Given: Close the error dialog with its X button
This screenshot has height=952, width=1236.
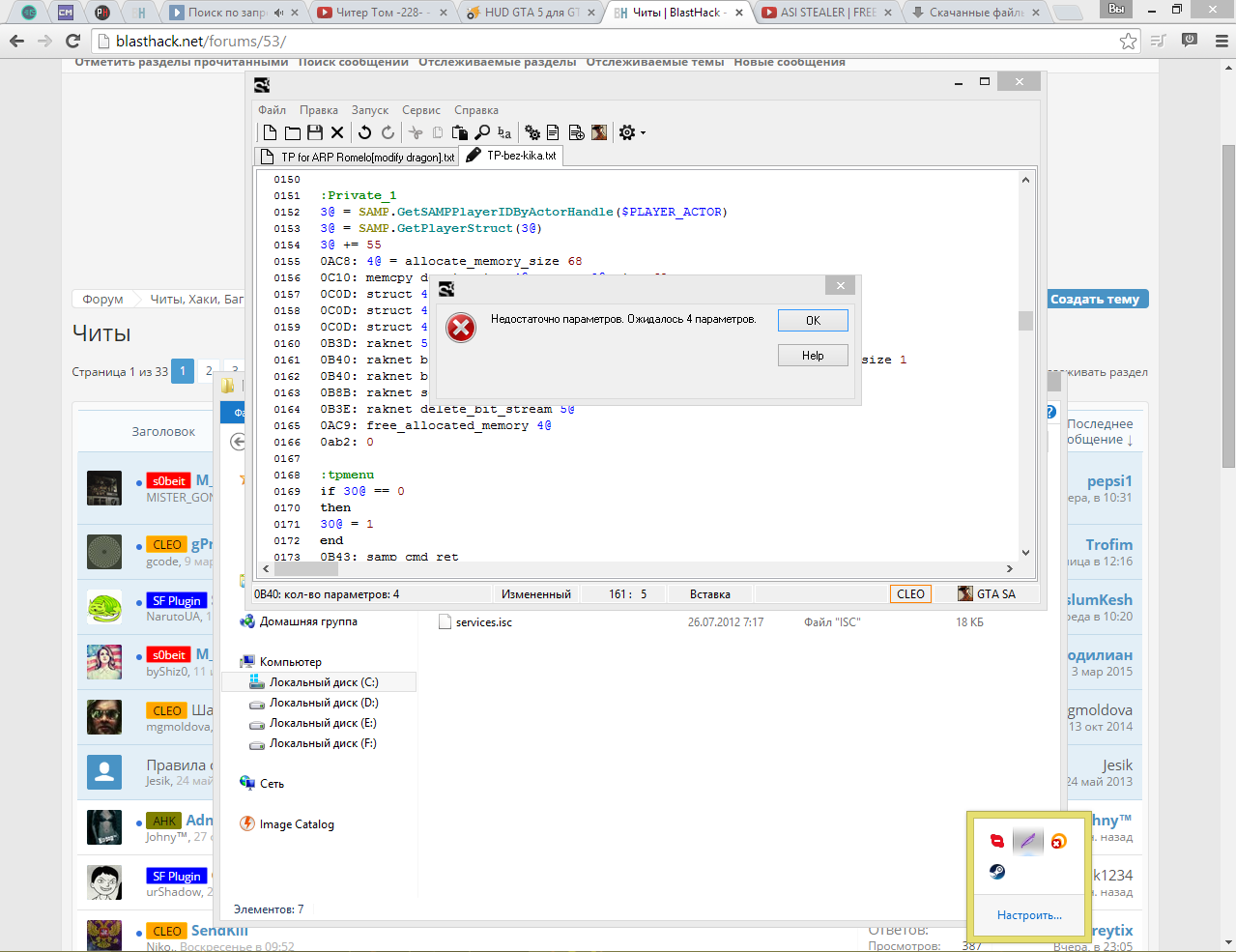Looking at the screenshot, I should (840, 286).
